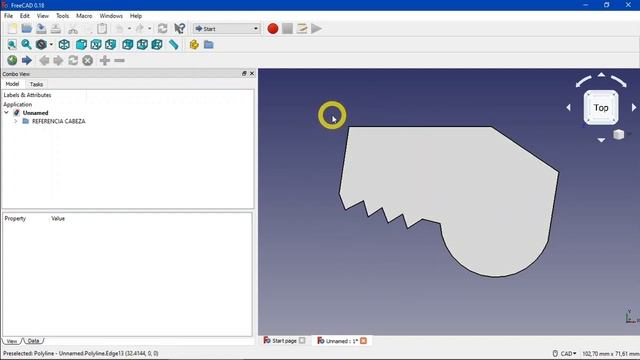
Task: Click the Print toolbar icon
Action: [56, 29]
